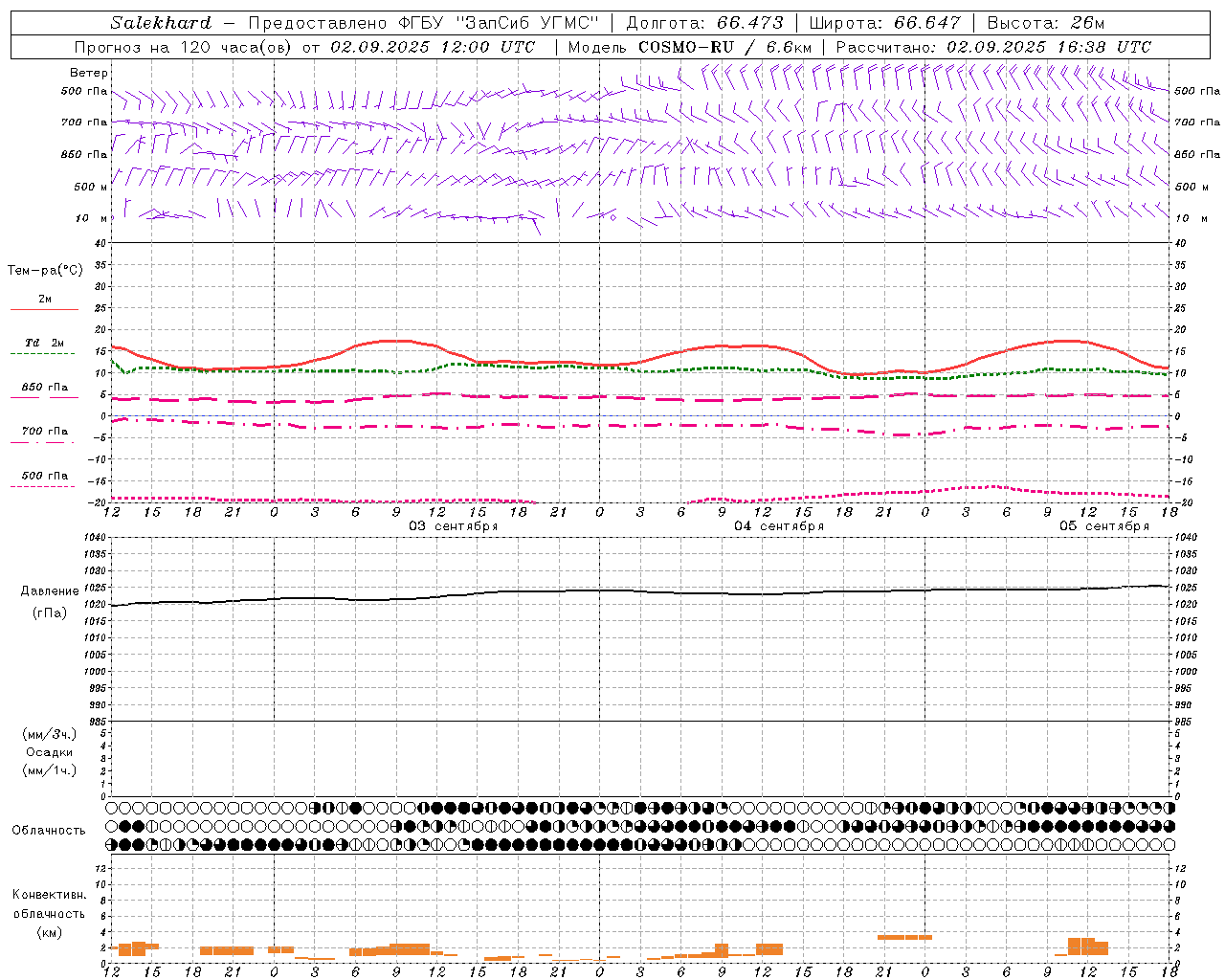This screenshot has height=980, width=1225.
Task: Click the 'Облачность' cloud cover label
Action: point(49,830)
